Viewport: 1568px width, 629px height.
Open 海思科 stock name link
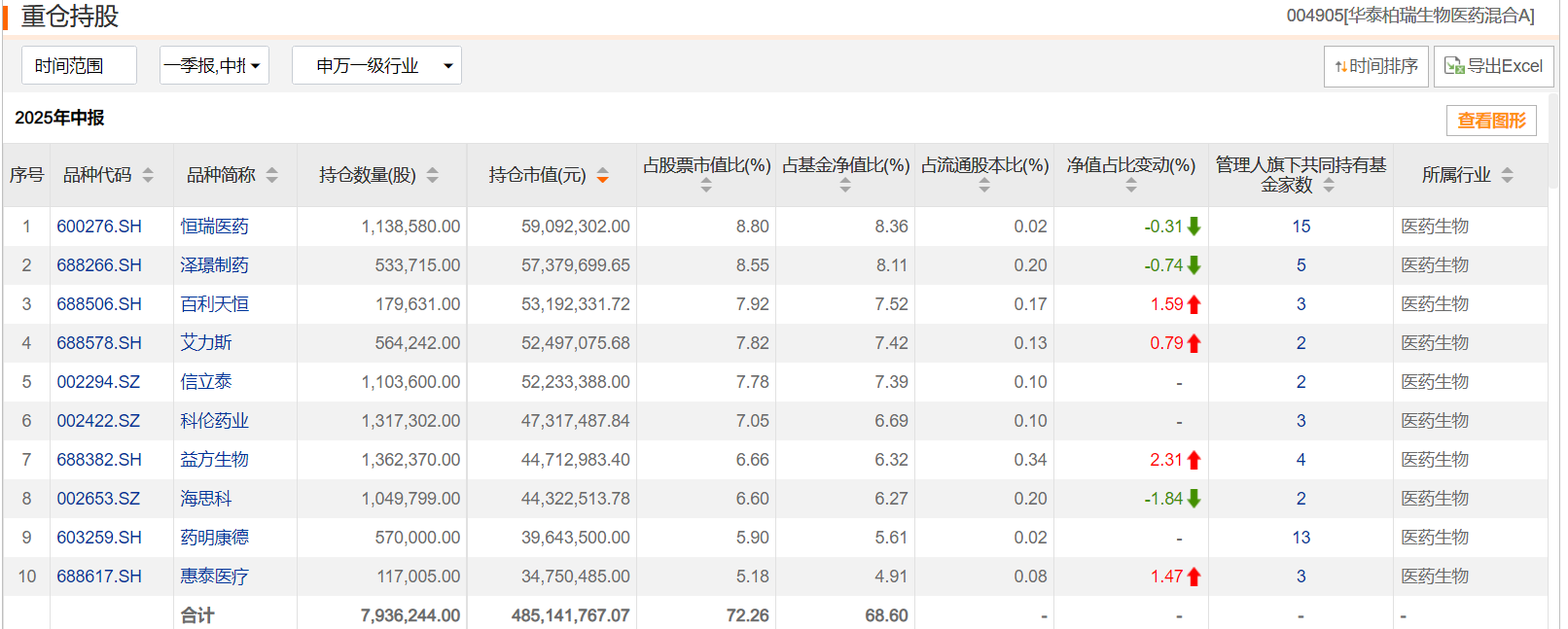click(x=206, y=499)
